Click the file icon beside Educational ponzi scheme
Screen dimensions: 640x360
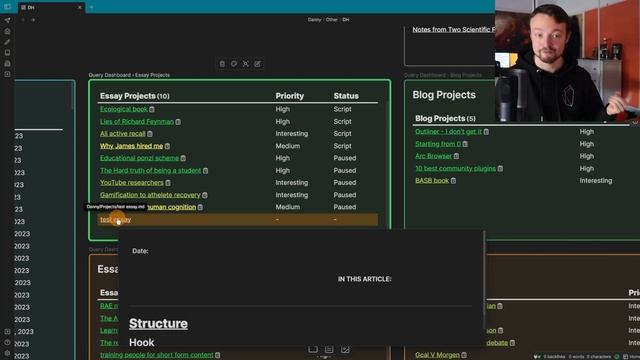183,158
